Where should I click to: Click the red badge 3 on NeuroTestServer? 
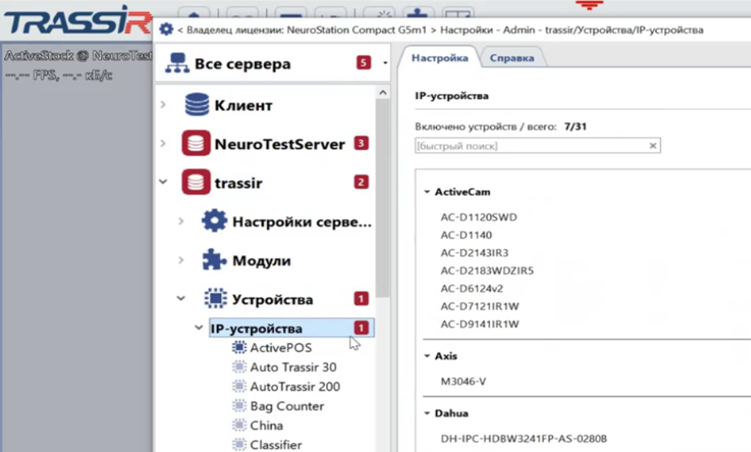[x=361, y=143]
